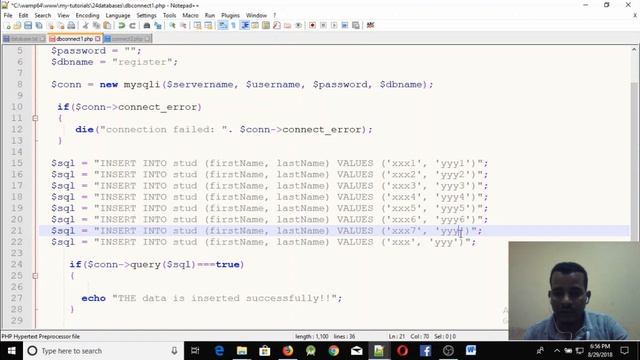Place cursor in the $dbname "register" line
Image resolution: width=640 pixels, height=360 pixels.
click(114, 62)
